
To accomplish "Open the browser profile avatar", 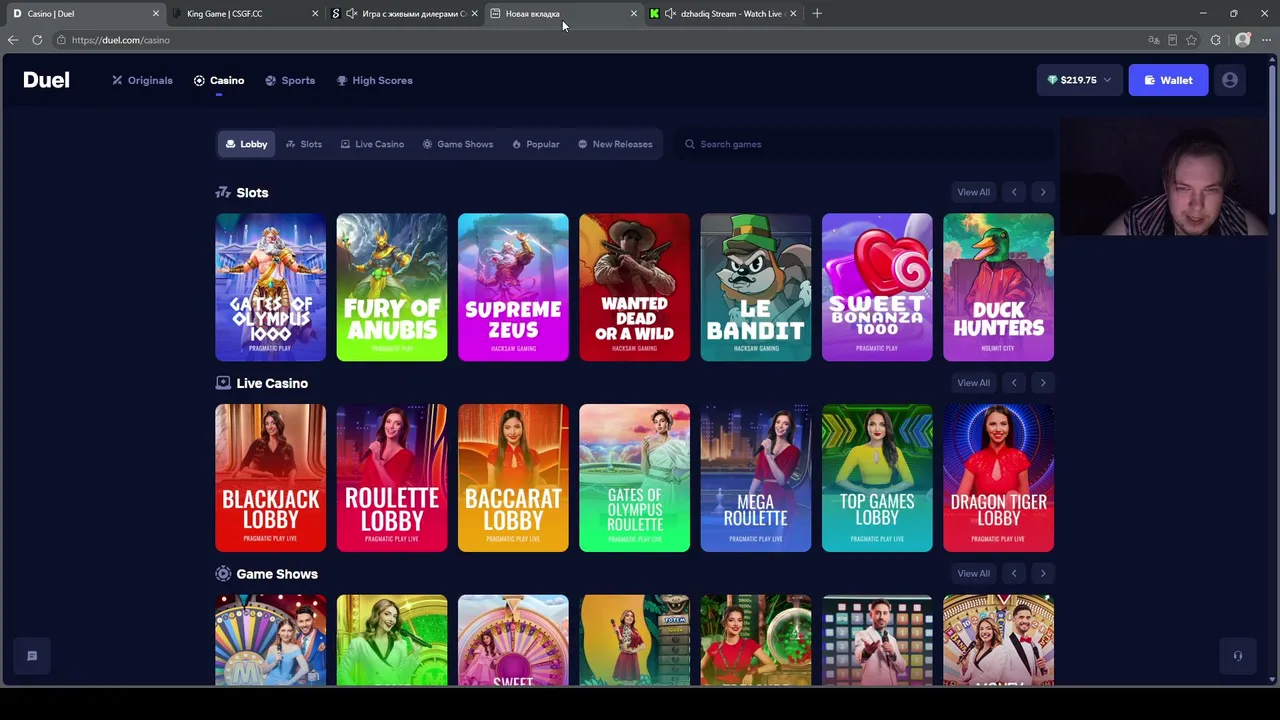I will (x=1242, y=40).
